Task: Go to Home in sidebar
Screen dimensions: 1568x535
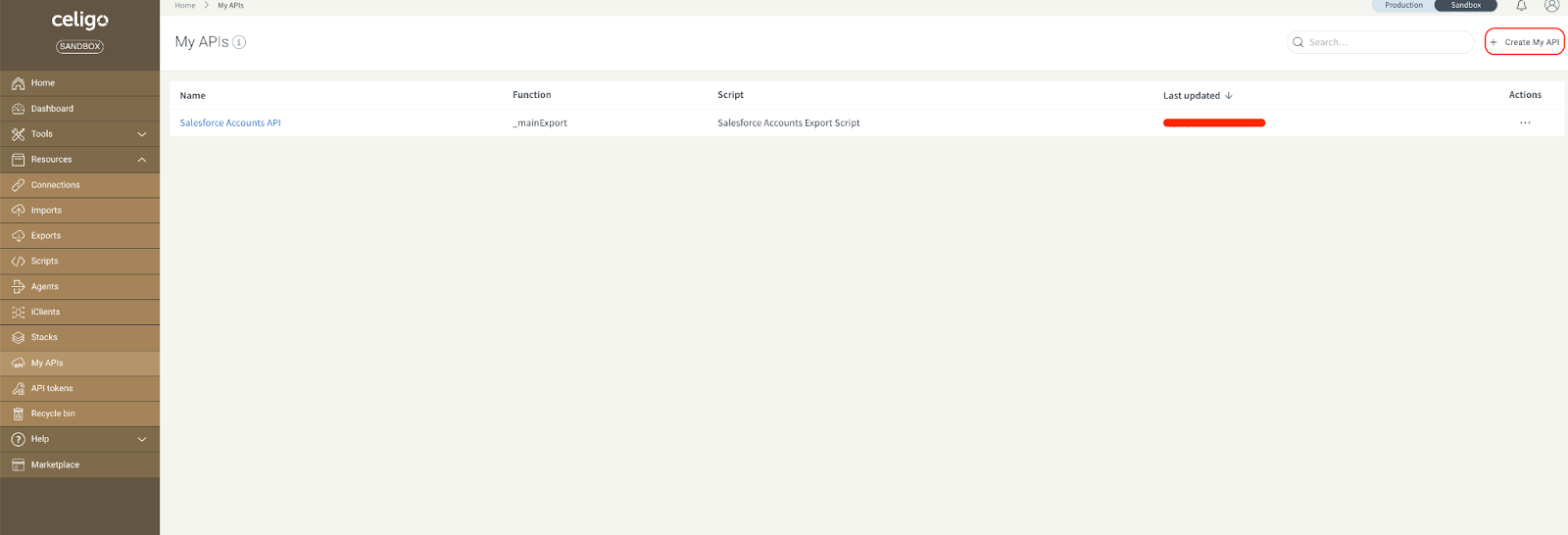Action: tap(79, 83)
